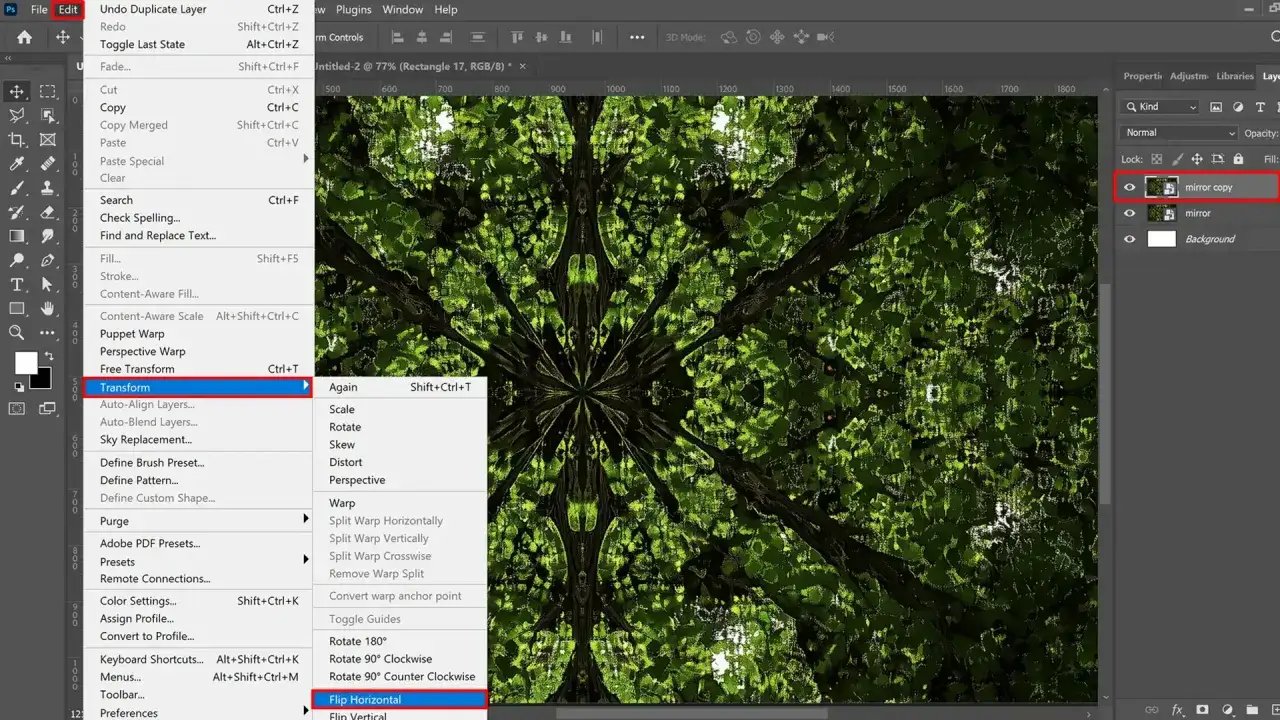1280x720 pixels.
Task: Toggle Lock all padlock icon
Action: pyautogui.click(x=1238, y=159)
